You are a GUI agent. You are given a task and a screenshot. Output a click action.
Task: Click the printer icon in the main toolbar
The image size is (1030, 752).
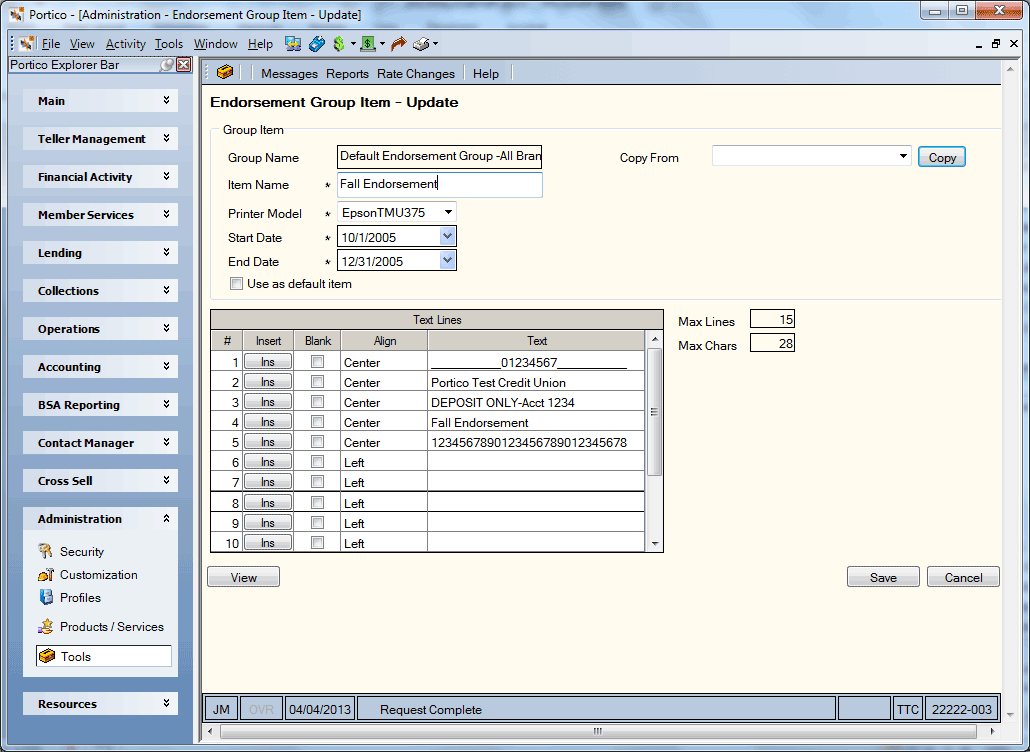(x=421, y=44)
